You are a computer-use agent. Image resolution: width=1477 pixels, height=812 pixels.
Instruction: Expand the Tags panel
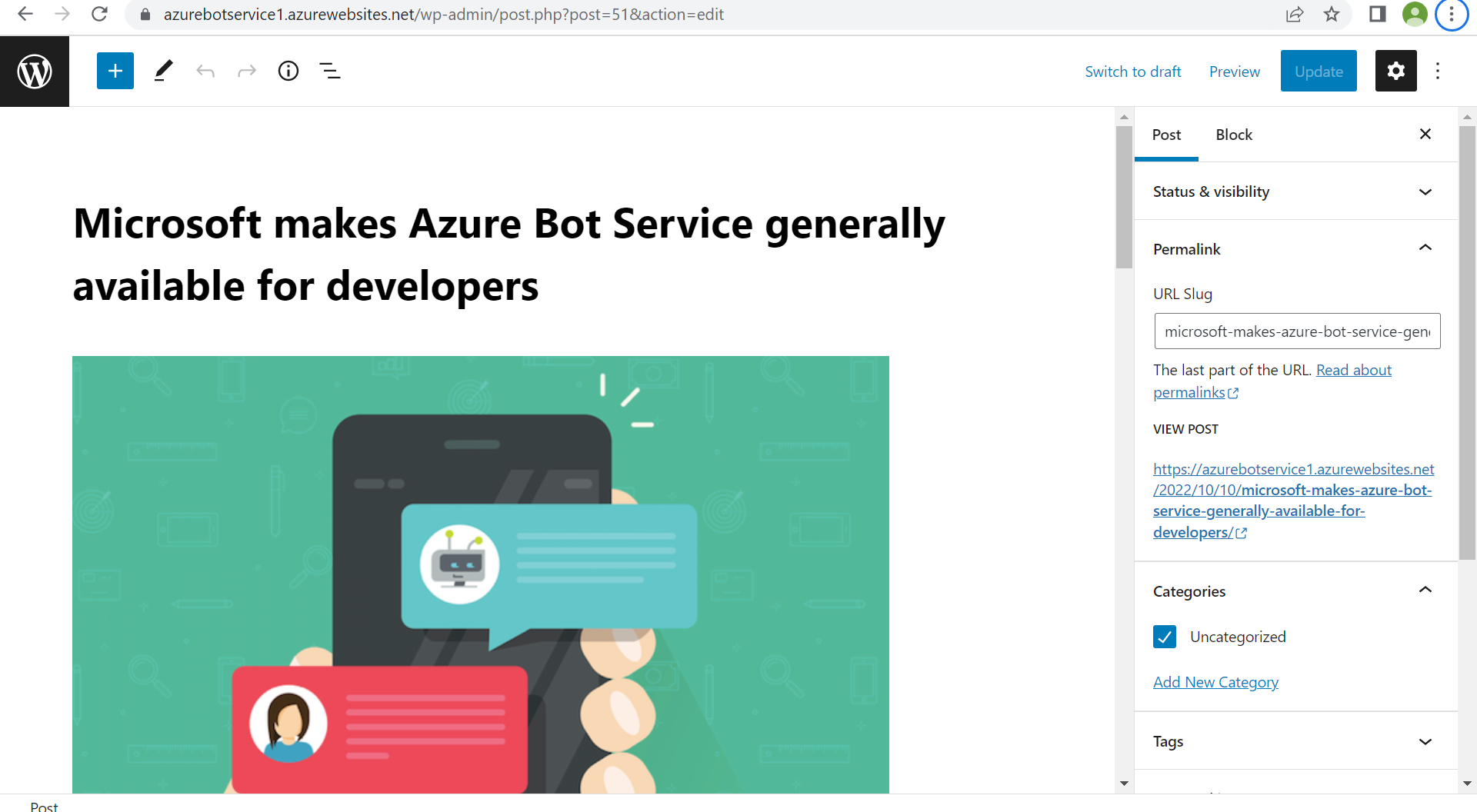[x=1296, y=741]
